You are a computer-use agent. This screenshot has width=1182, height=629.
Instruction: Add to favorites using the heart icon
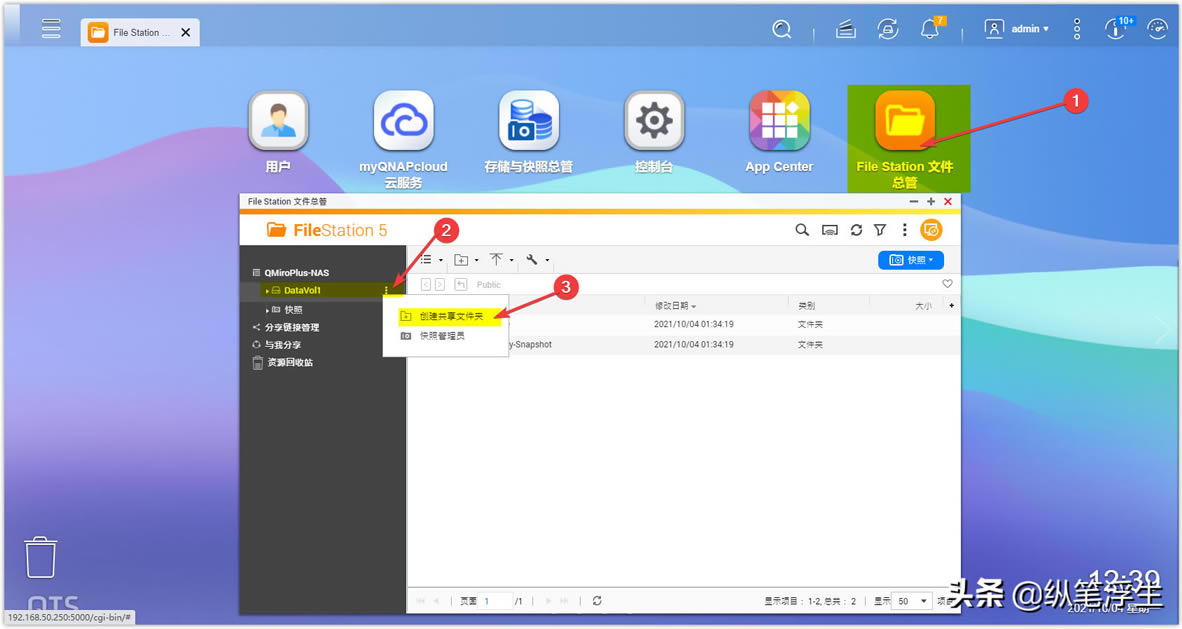pyautogui.click(x=948, y=284)
